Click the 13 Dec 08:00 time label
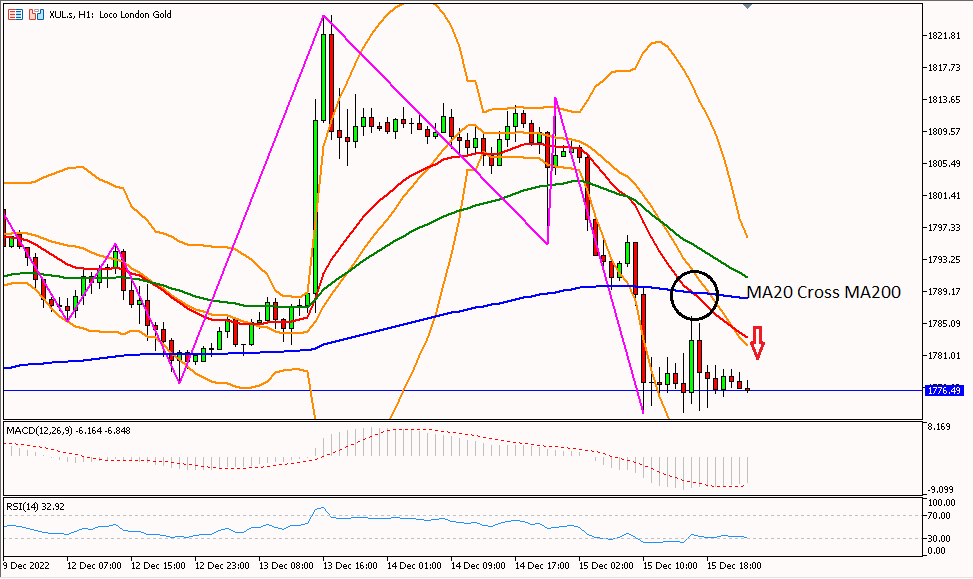This screenshot has width=973, height=579. (286, 566)
